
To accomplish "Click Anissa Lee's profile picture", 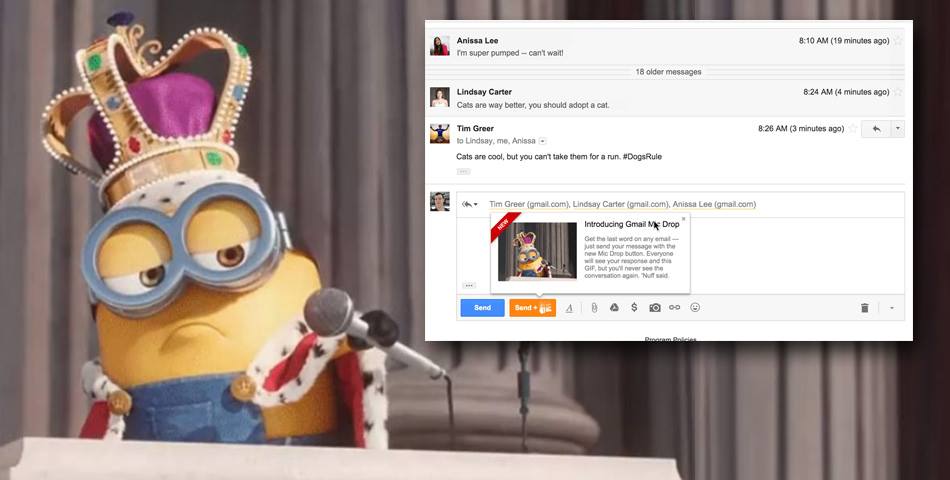I will point(440,45).
